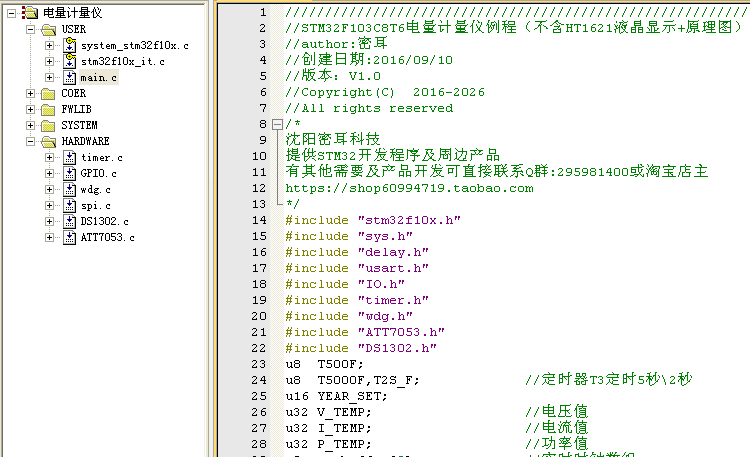Click the USER folder icon
The width and height of the screenshot is (750, 457).
pos(48,30)
